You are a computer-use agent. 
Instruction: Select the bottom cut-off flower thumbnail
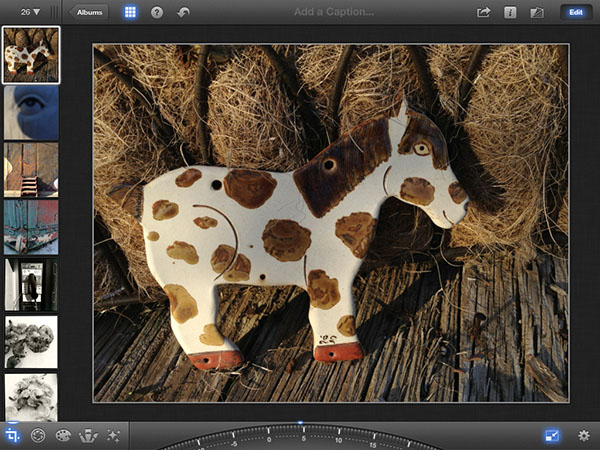31,398
